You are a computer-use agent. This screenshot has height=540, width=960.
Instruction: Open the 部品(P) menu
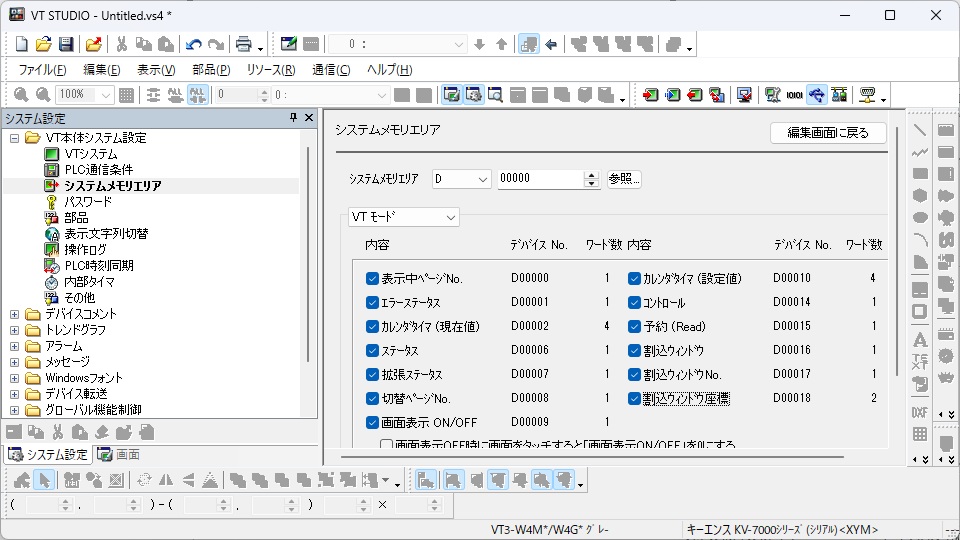click(x=211, y=70)
